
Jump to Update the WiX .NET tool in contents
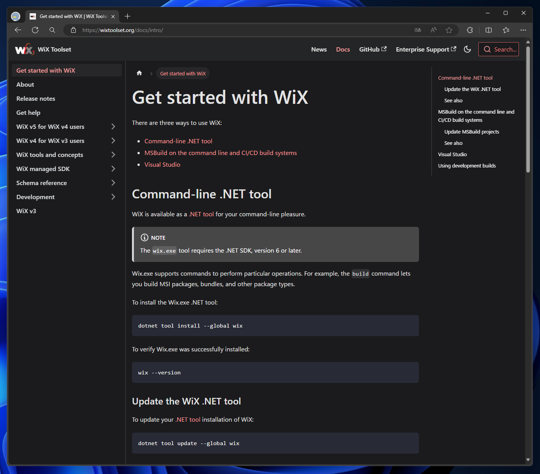tap(472, 89)
